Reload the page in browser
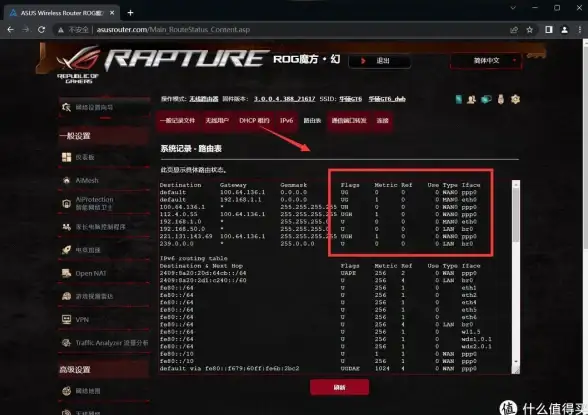The image size is (588, 415). [42, 30]
